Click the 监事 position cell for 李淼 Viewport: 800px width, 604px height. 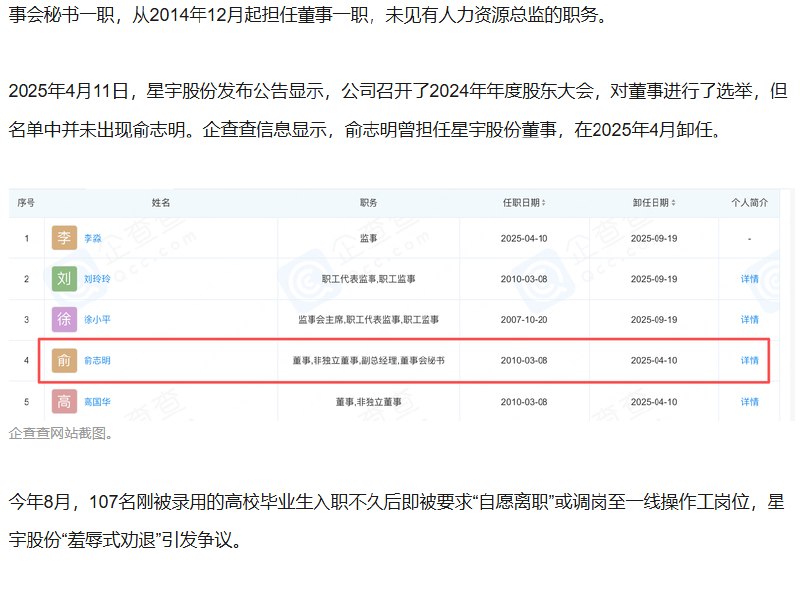pos(368,238)
